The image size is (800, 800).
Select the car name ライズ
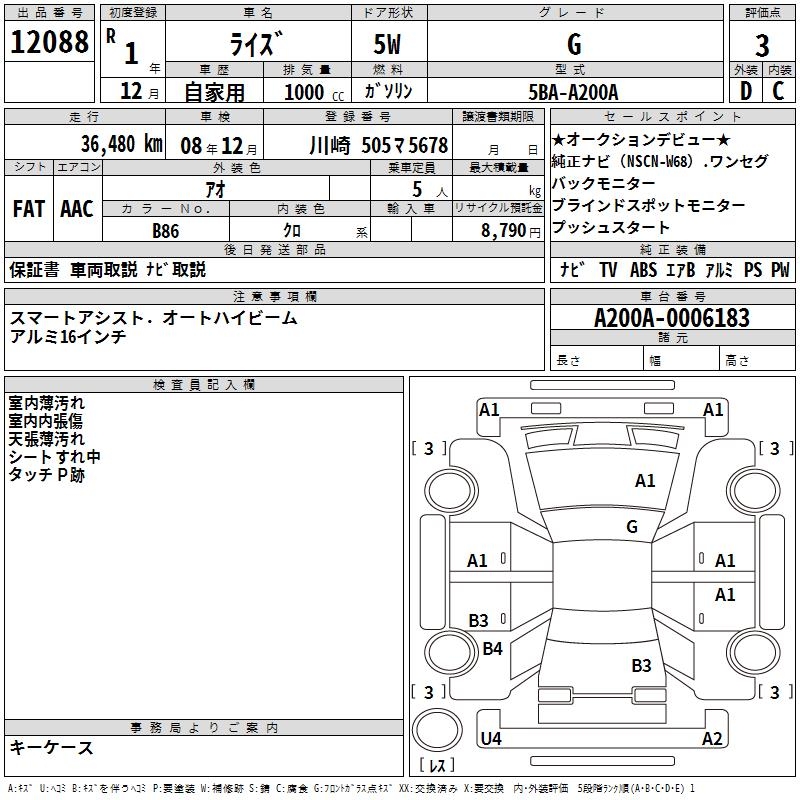[256, 44]
